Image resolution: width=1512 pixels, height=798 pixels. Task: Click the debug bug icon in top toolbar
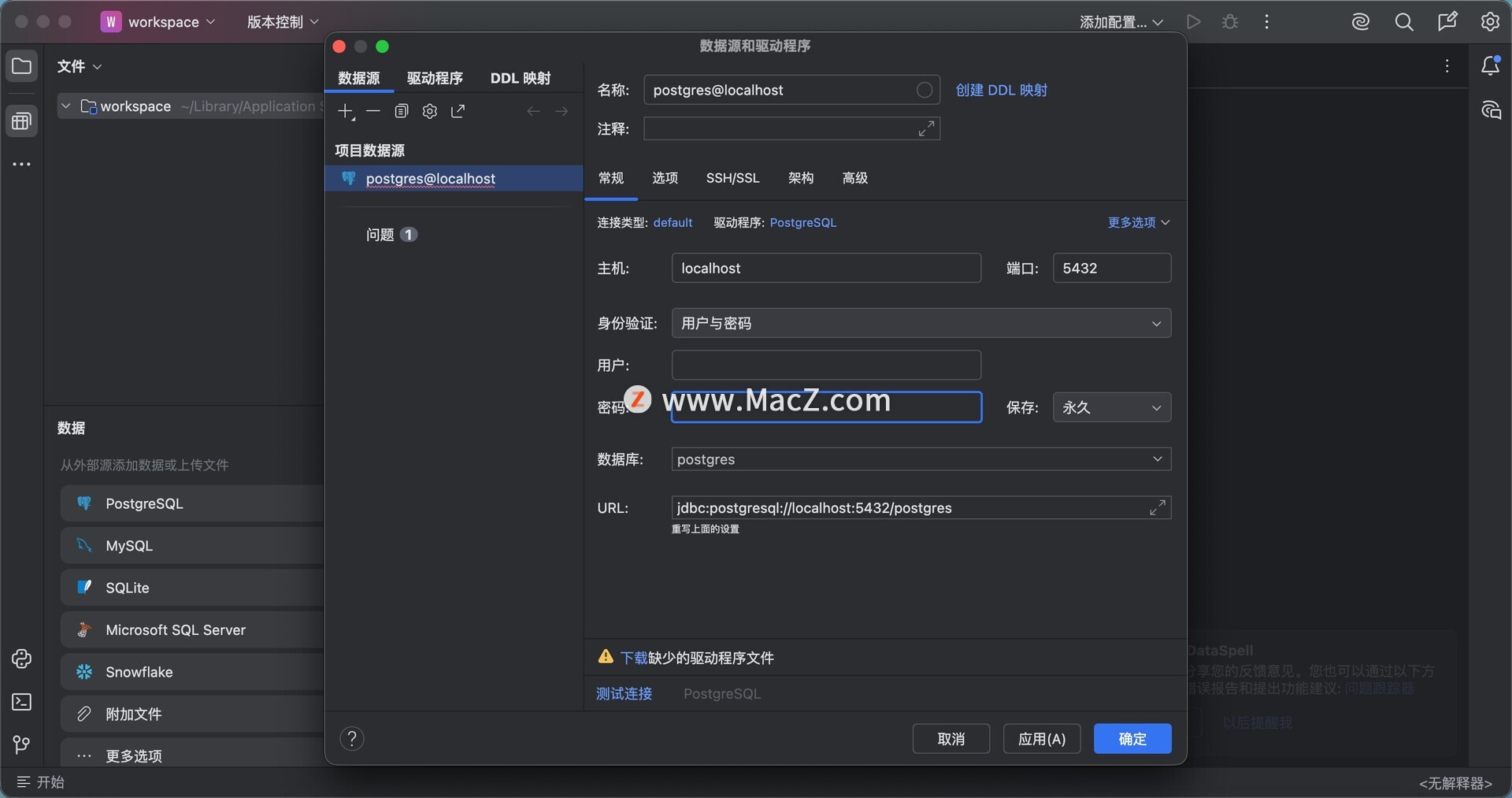tap(1230, 22)
